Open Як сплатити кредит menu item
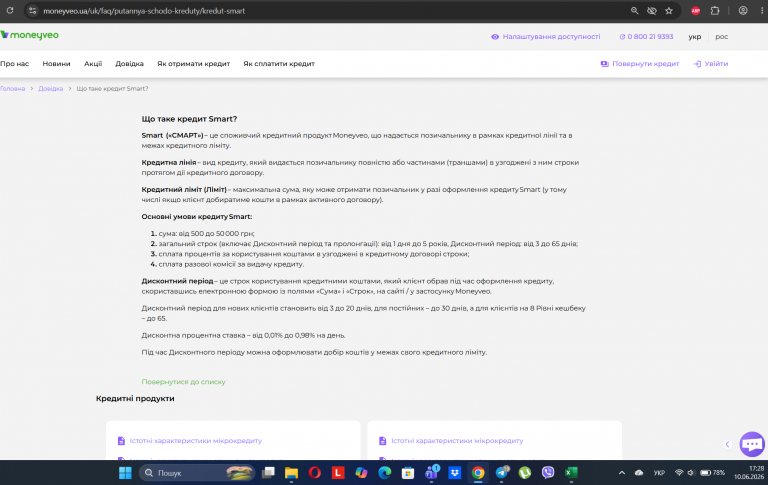The height and width of the screenshot is (485, 768). [279, 64]
